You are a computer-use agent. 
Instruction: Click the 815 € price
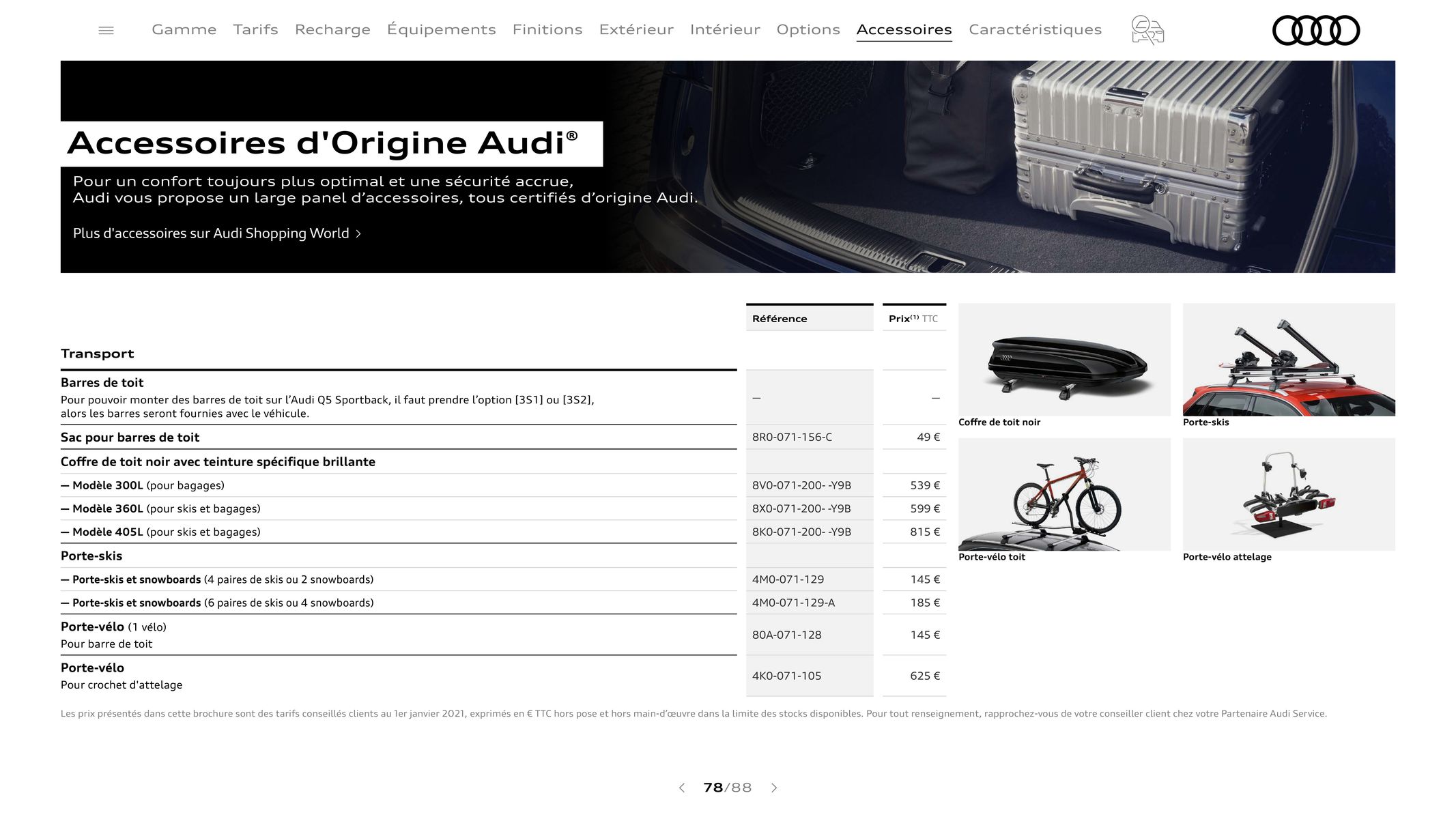(925, 532)
